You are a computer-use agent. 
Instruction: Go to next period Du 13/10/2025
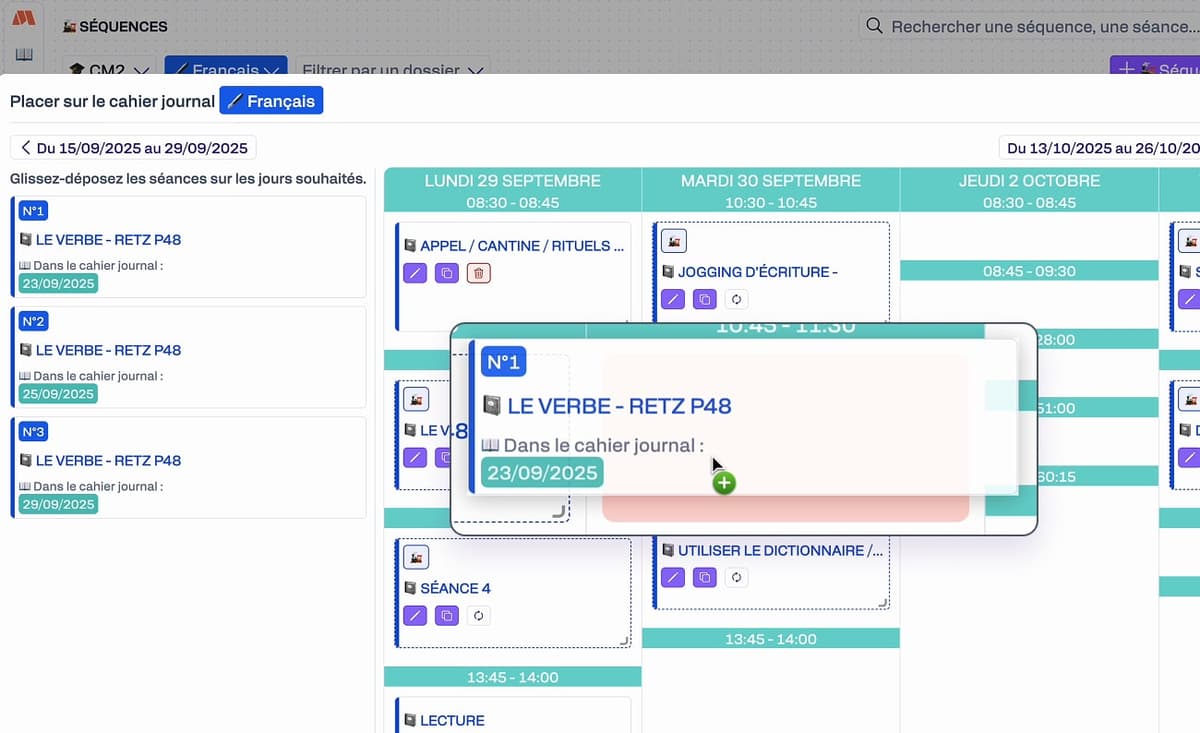(1100, 148)
